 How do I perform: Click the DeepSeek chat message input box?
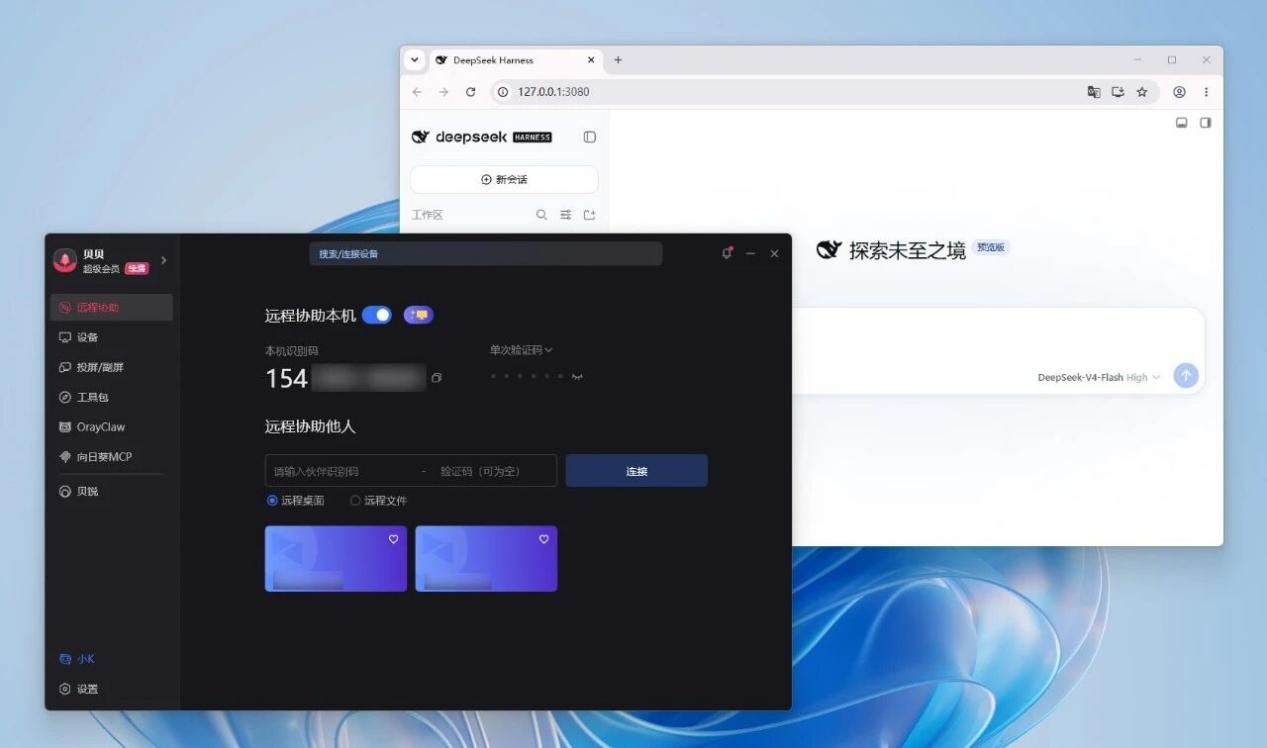click(998, 350)
